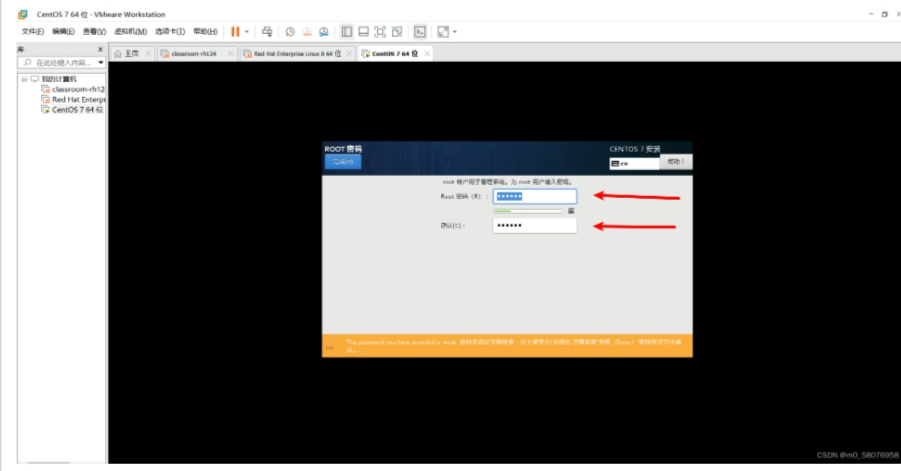Screen dimensions: 901x471
Task: Open the 选项卡(T) menu
Action: click(170, 32)
